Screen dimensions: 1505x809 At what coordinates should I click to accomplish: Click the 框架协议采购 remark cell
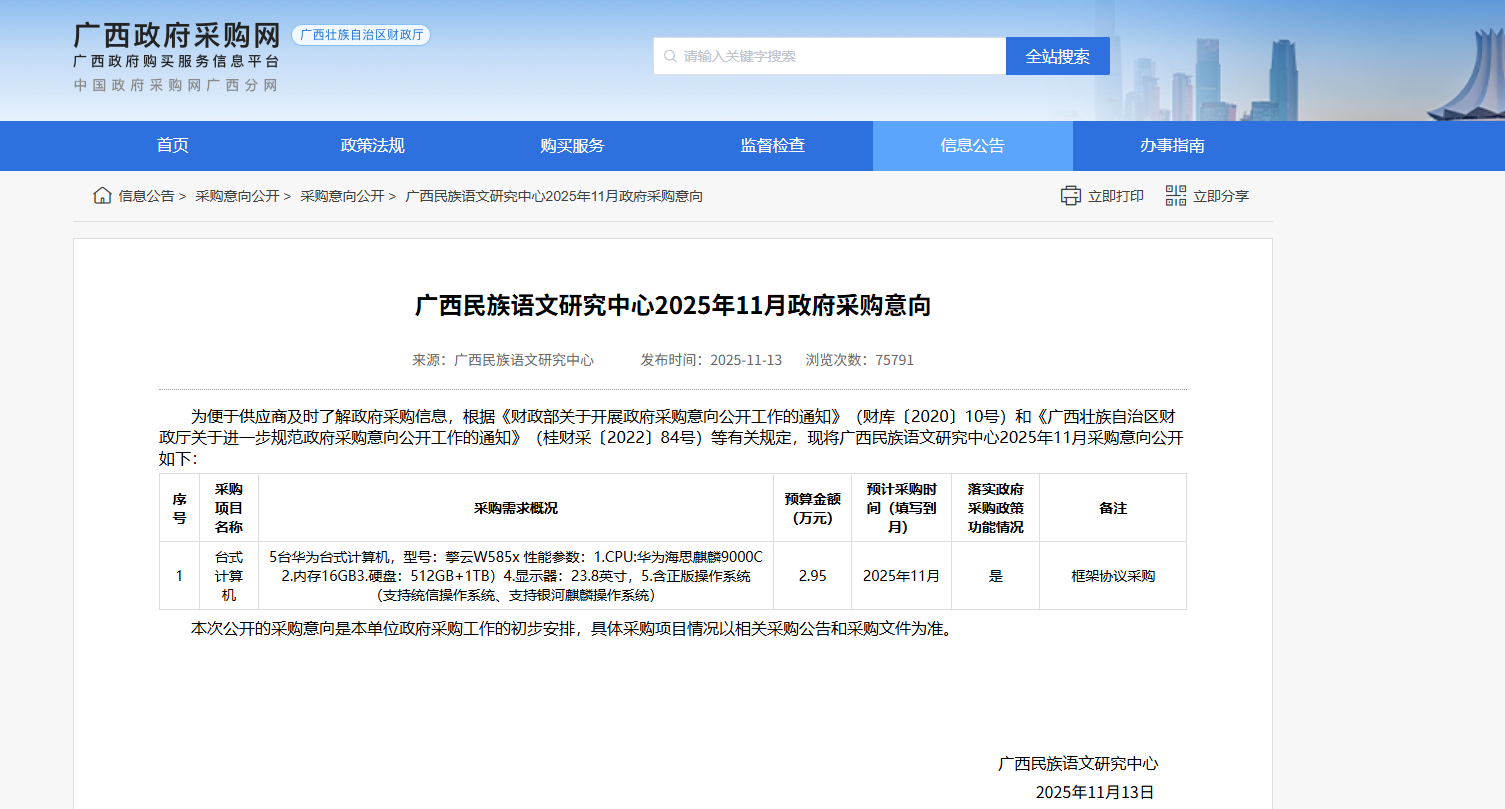coord(1113,576)
